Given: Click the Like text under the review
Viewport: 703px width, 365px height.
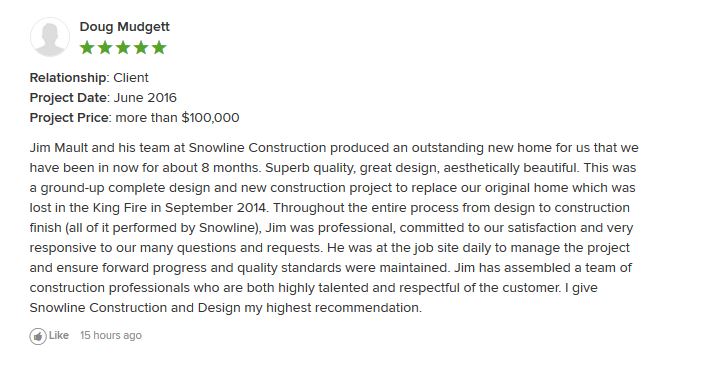Looking at the screenshot, I should [59, 335].
